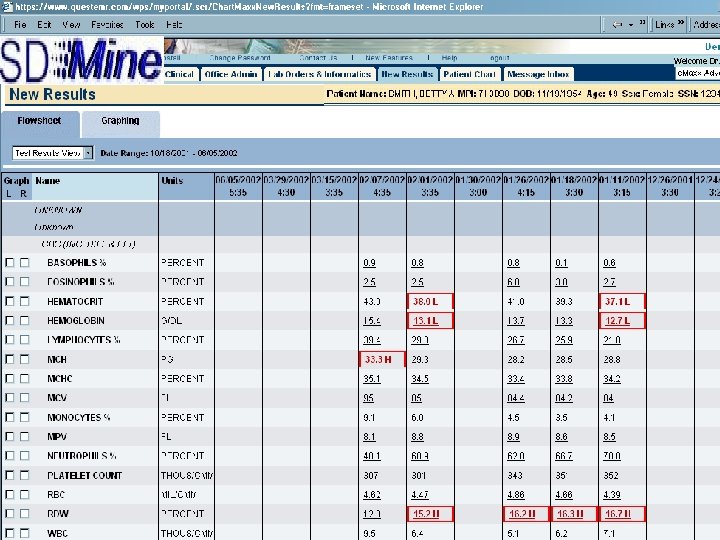
Task: Click the Units column header
Action: pos(186,186)
